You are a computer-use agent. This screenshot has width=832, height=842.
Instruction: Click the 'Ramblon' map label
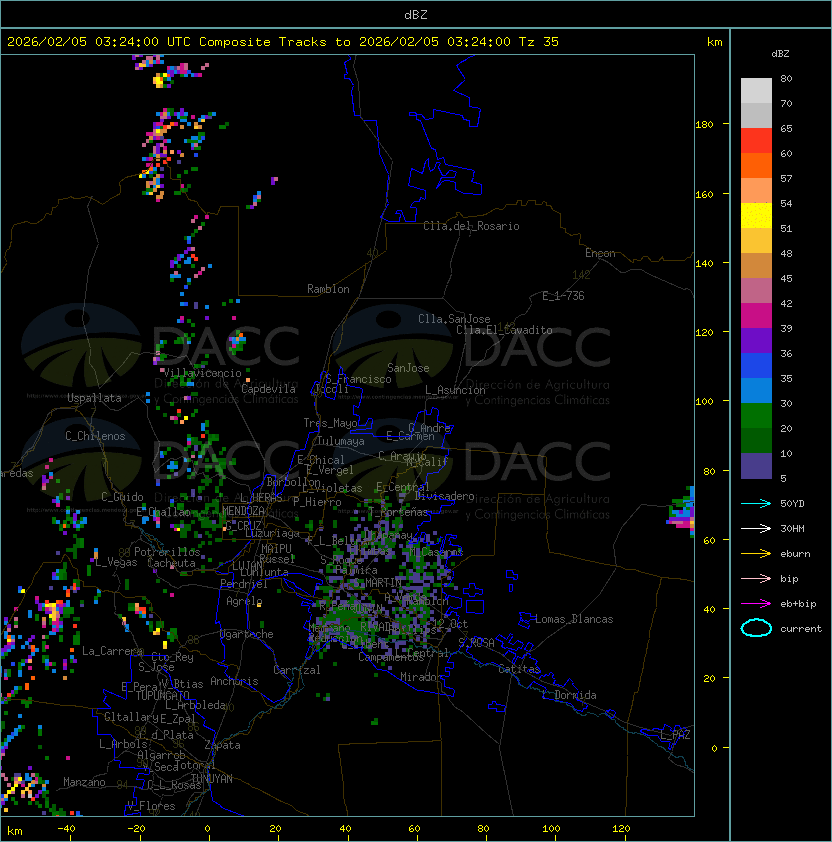pyautogui.click(x=328, y=289)
